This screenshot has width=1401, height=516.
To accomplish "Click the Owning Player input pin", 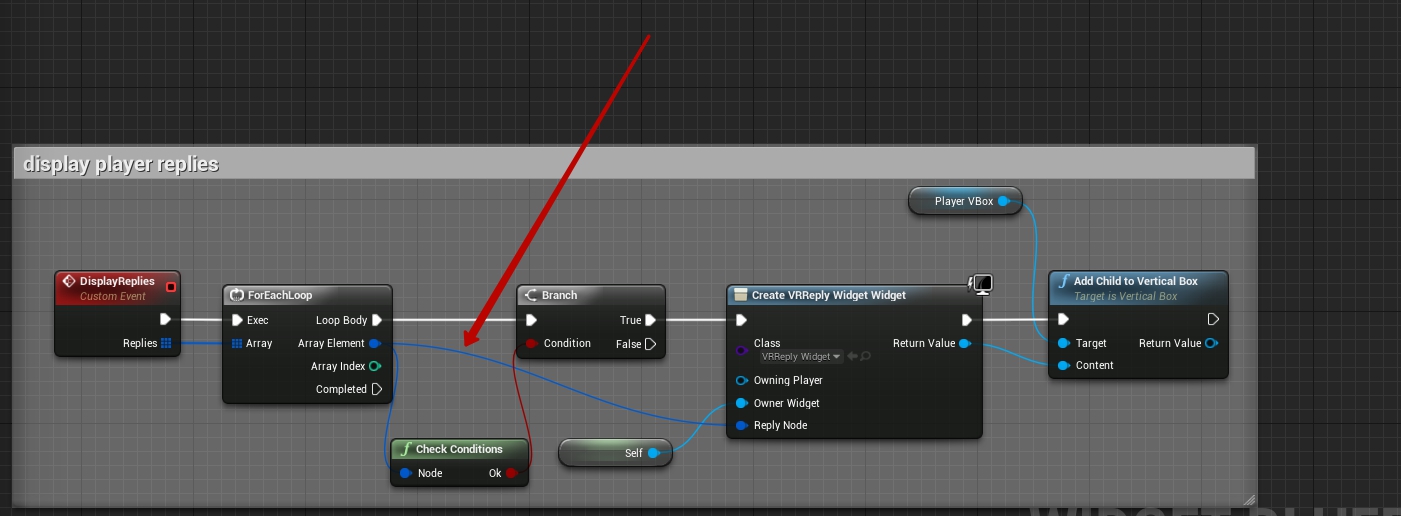I will coord(741,380).
